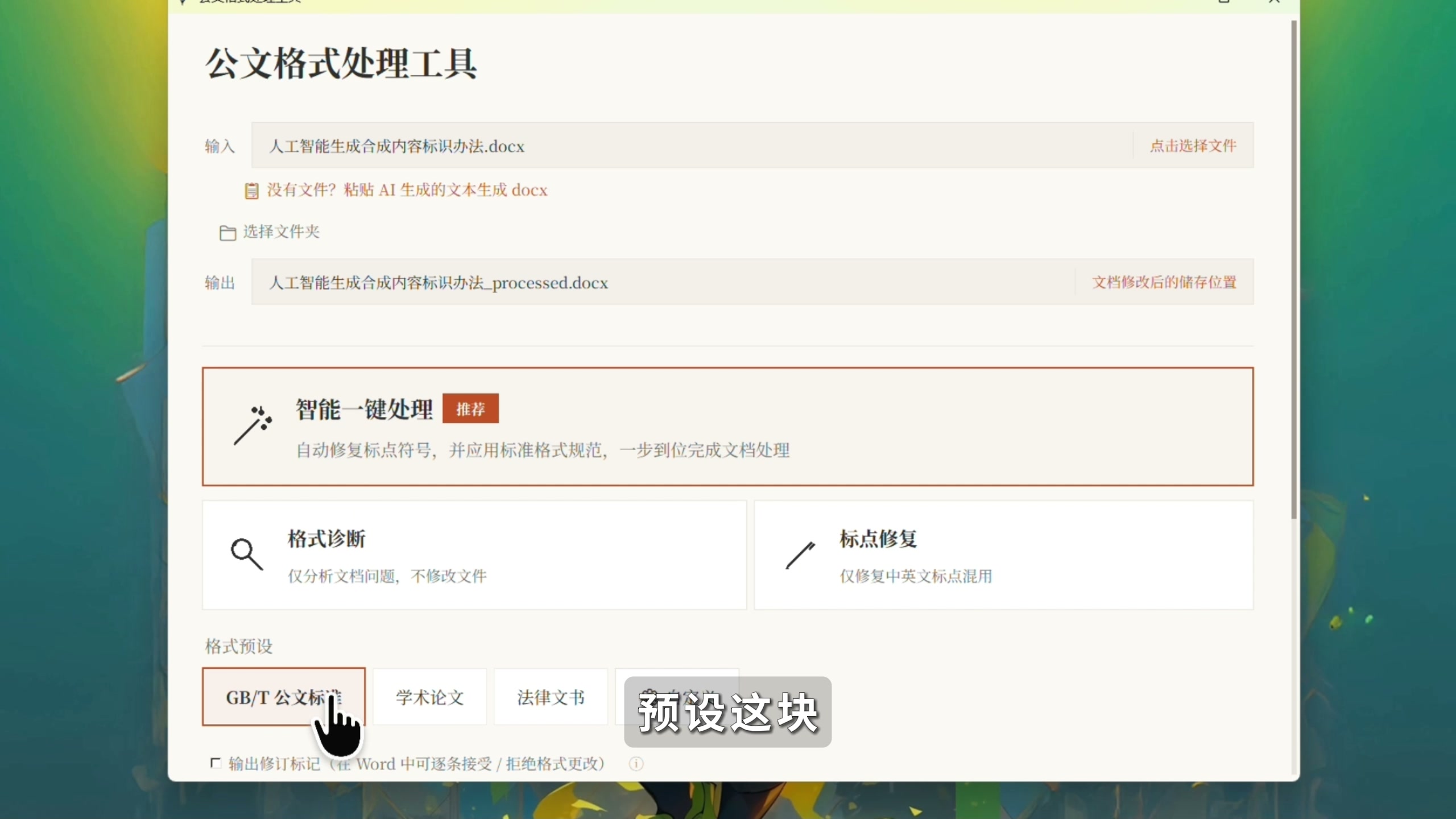Click the pen icon of 标点修复
1456x819 pixels.
[x=800, y=555]
